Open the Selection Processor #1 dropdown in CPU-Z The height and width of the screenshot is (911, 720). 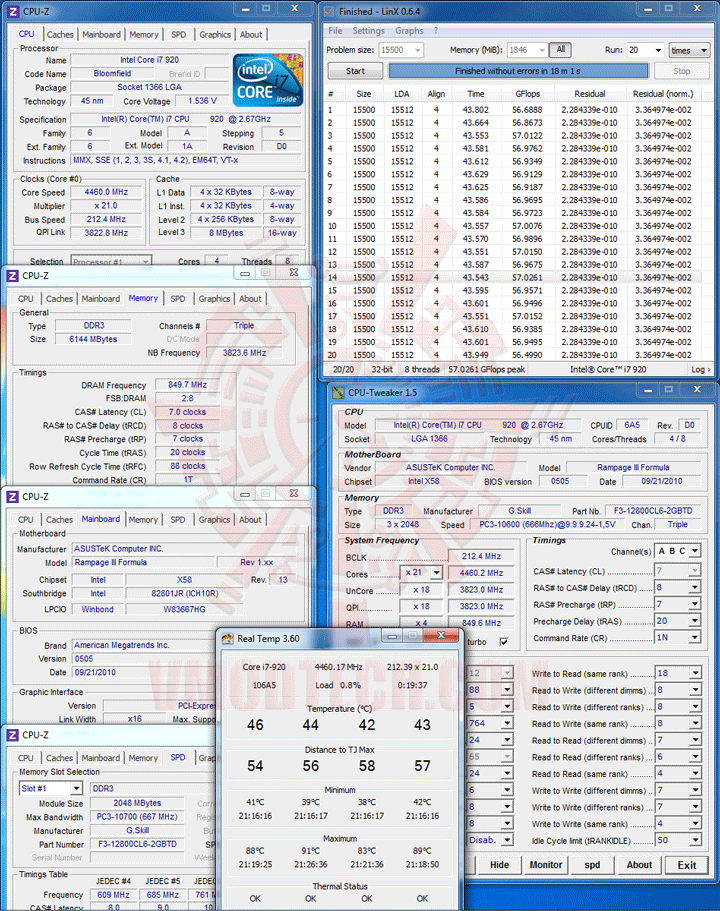pyautogui.click(x=145, y=261)
